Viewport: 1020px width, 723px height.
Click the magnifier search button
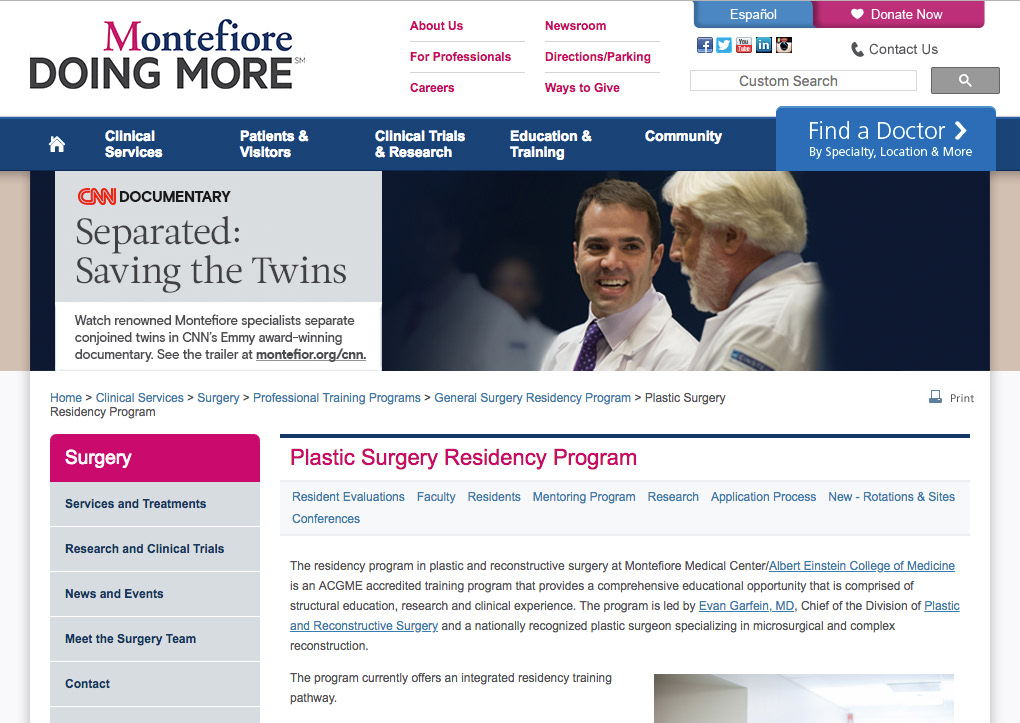(965, 81)
